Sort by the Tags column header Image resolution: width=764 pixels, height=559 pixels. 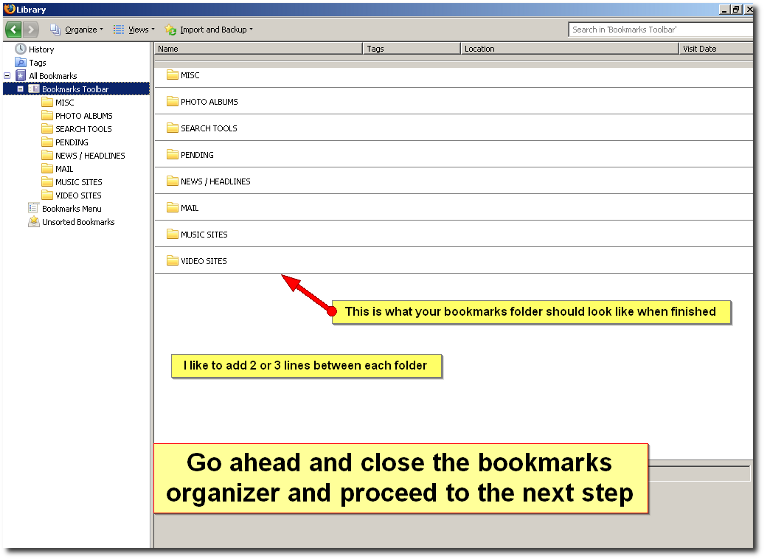pos(412,49)
